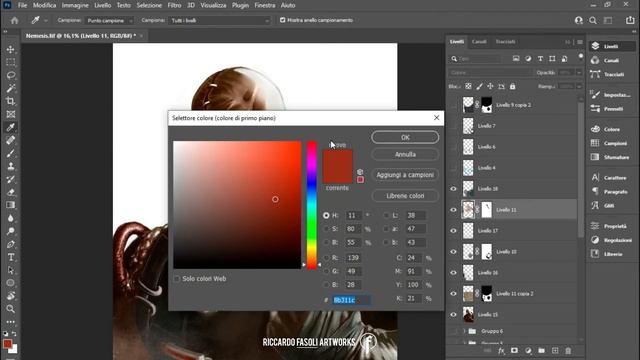Open the layer Opacità dropdown
The height and width of the screenshot is (360, 640).
pyautogui.click(x=579, y=73)
